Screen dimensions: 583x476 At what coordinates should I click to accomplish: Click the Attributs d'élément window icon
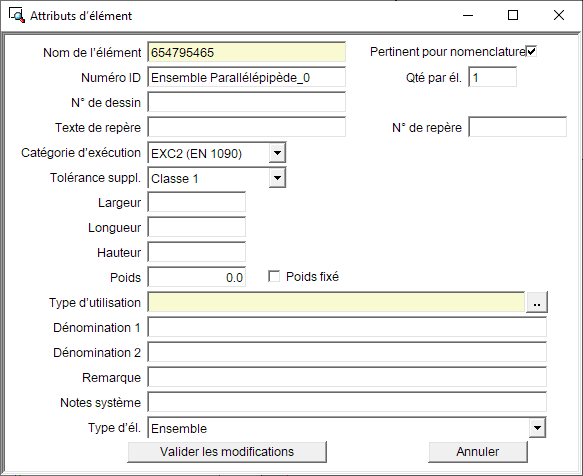pos(16,15)
